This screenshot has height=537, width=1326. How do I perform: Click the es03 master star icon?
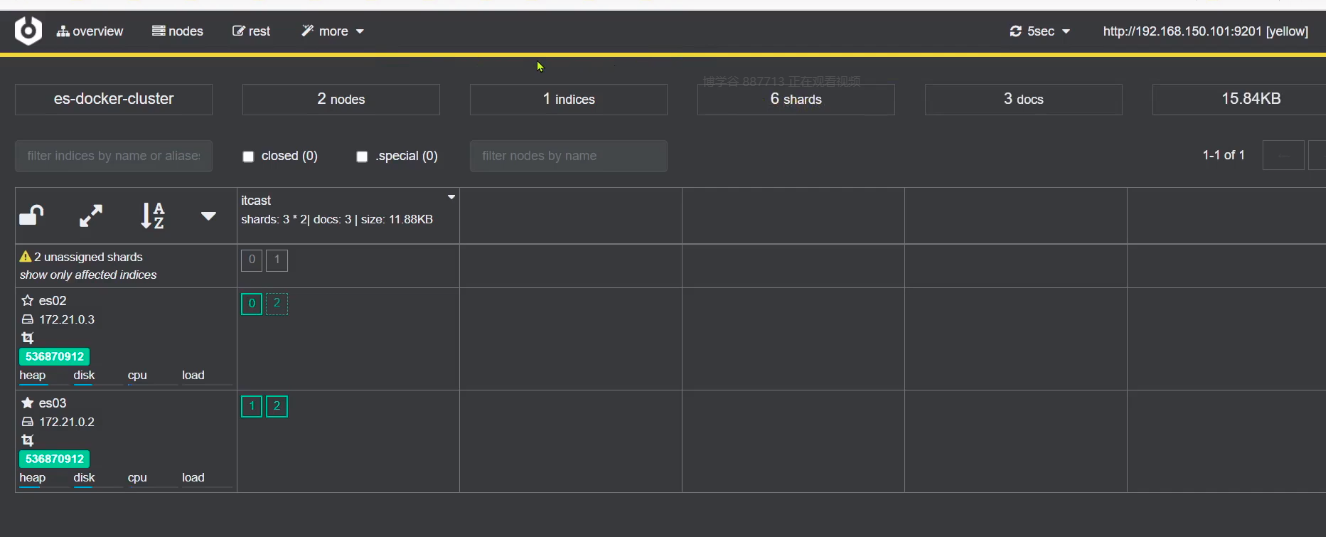point(27,403)
